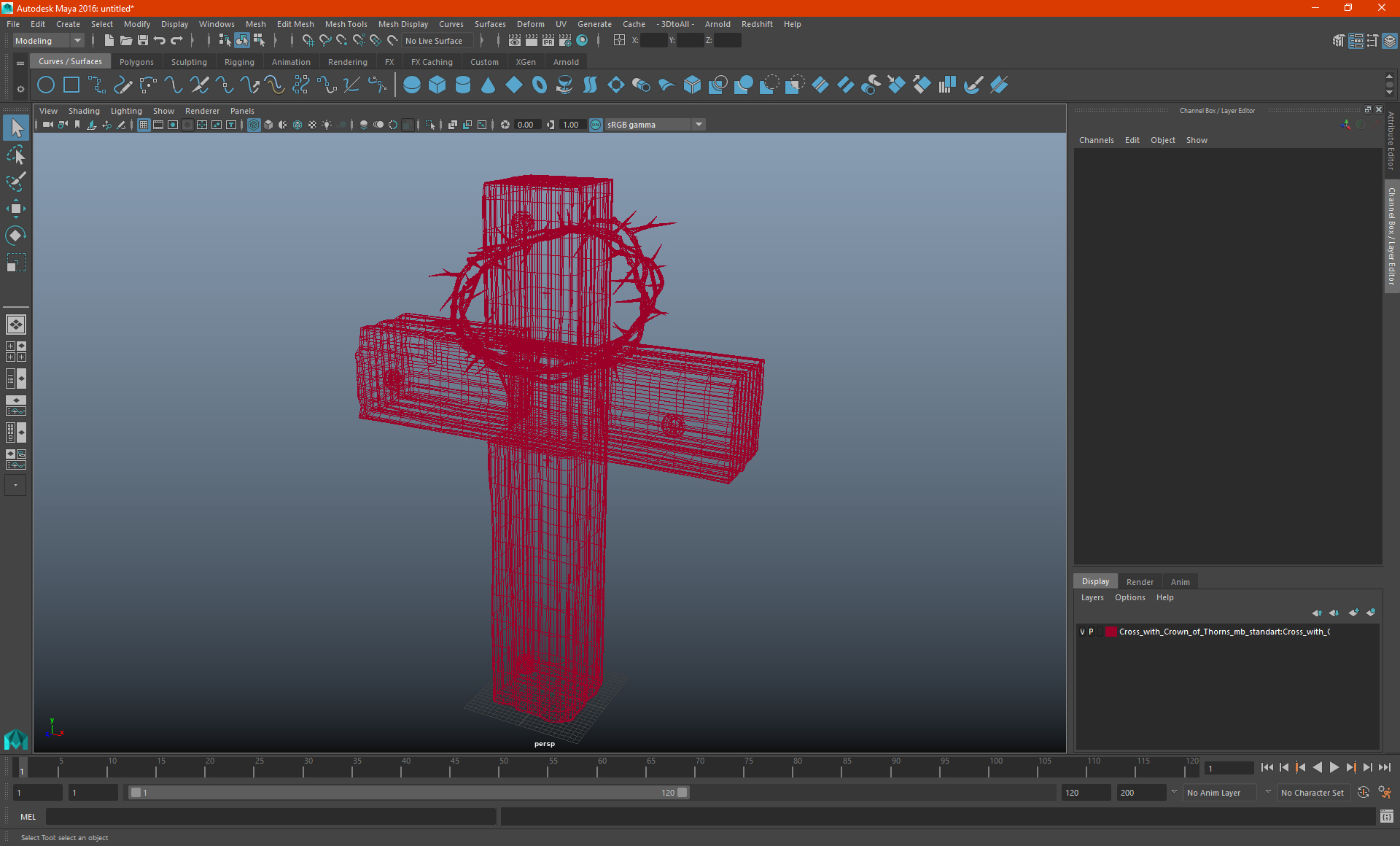
Task: Toggle layer playback P box
Action: 1091,632
